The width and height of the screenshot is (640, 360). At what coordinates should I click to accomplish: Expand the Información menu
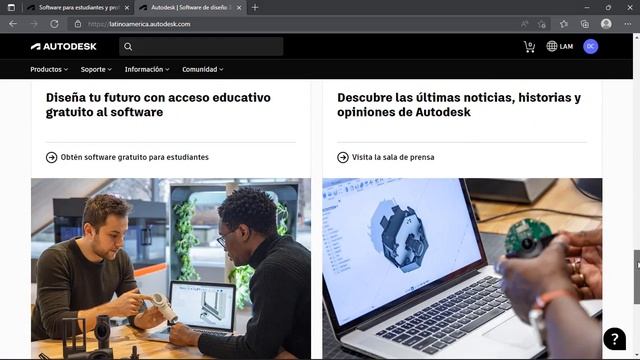pos(147,69)
